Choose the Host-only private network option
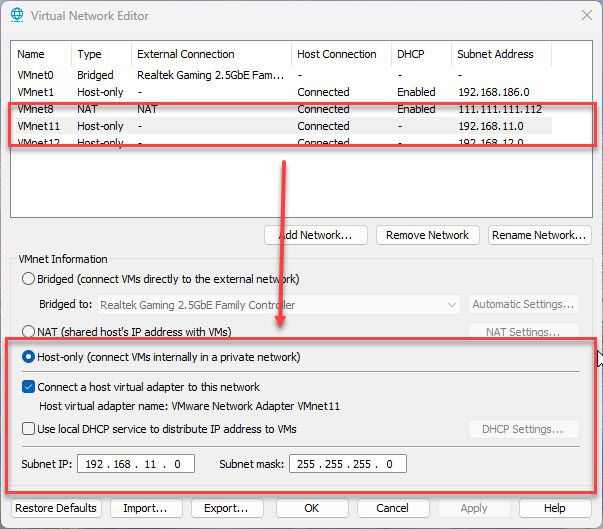 tap(28, 357)
